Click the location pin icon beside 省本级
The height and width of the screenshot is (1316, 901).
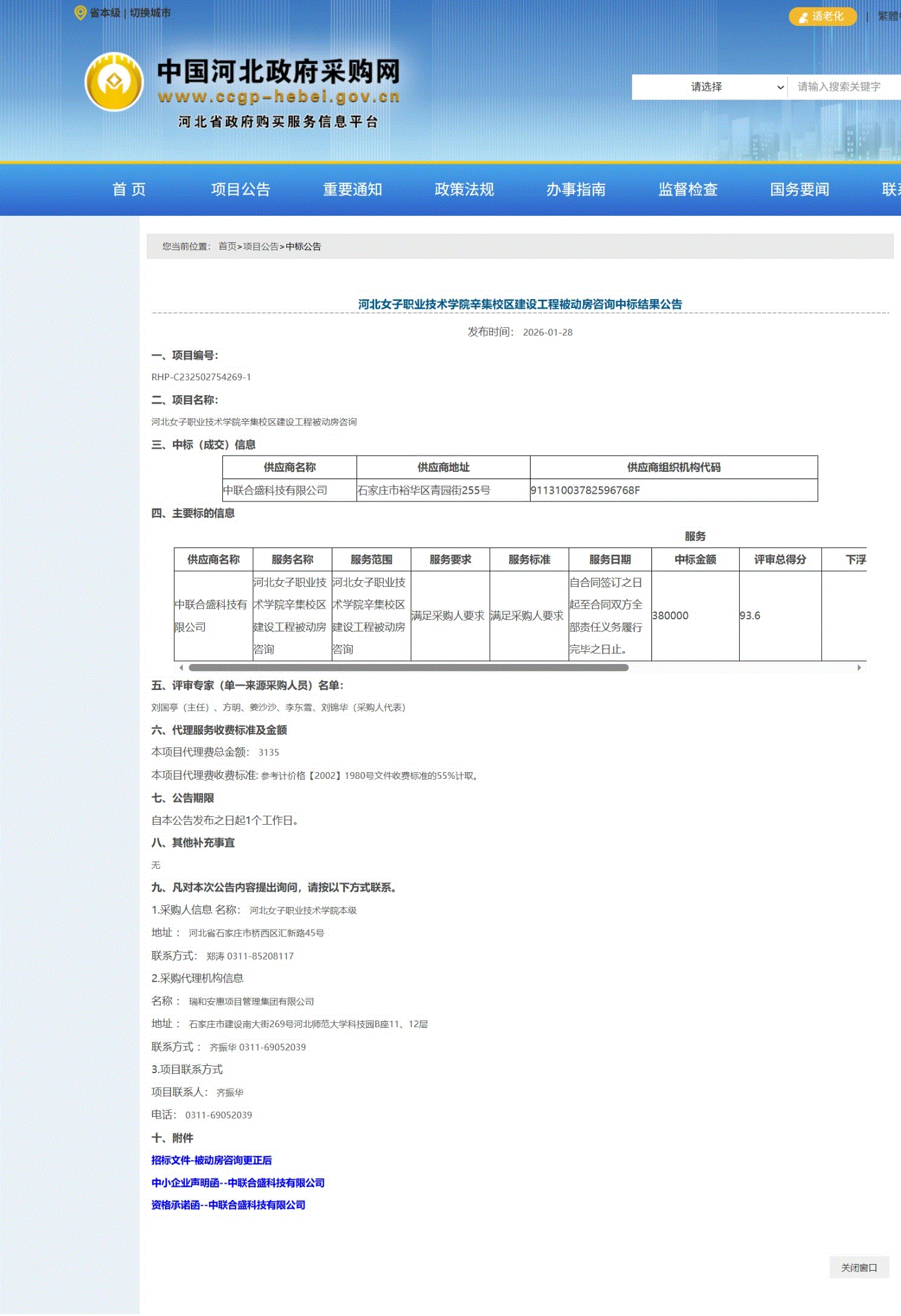coord(80,13)
